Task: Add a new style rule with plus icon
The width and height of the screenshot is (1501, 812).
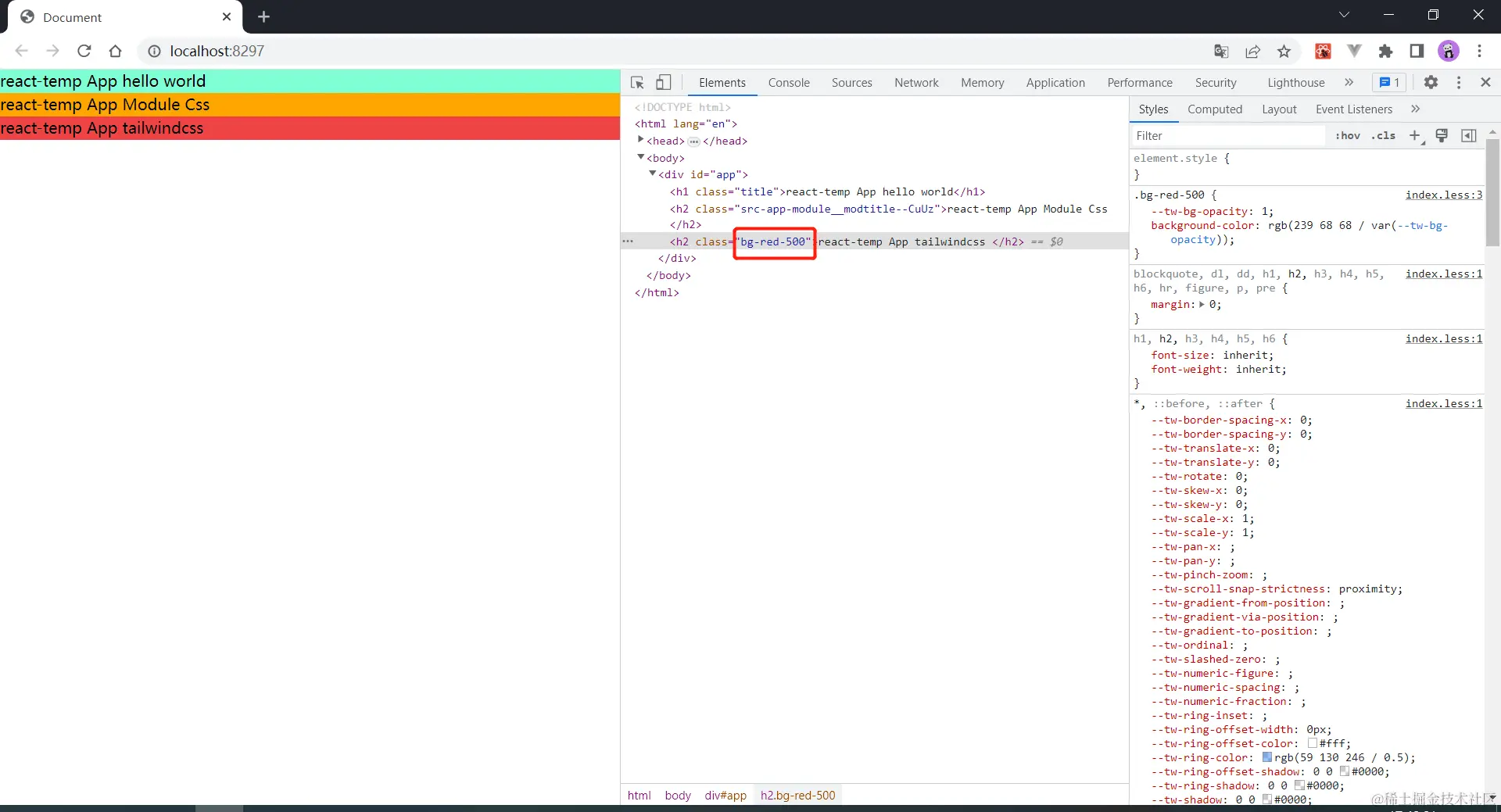Action: (1415, 135)
